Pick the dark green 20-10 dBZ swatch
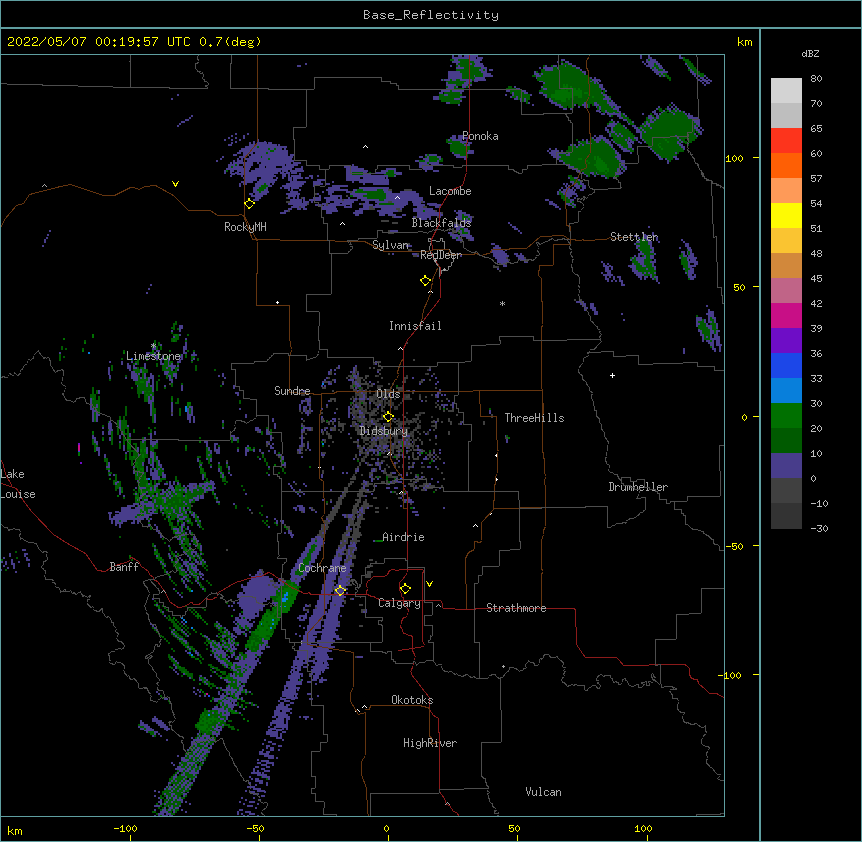 tap(786, 441)
